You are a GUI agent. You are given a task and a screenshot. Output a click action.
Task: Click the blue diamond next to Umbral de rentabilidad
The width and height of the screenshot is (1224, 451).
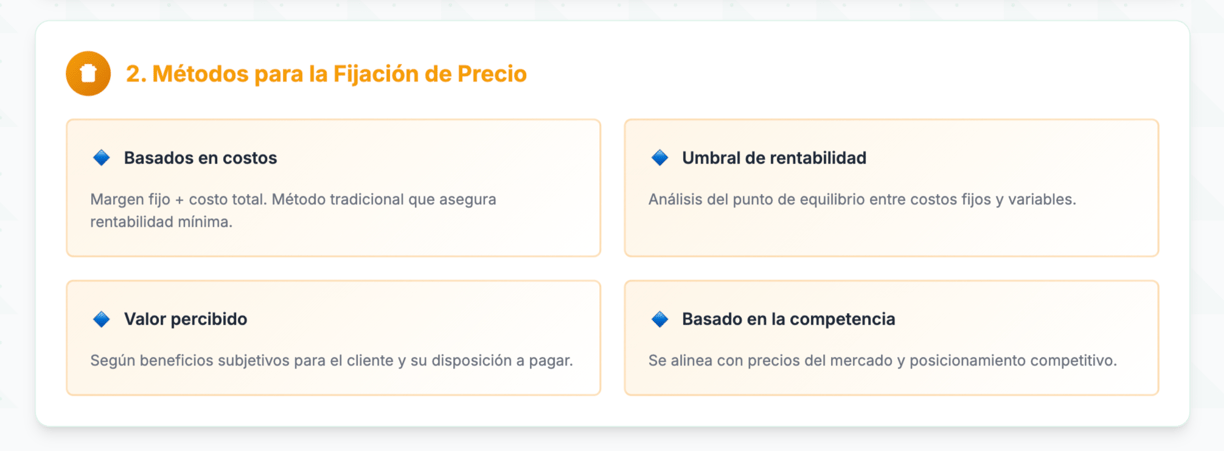(x=659, y=158)
